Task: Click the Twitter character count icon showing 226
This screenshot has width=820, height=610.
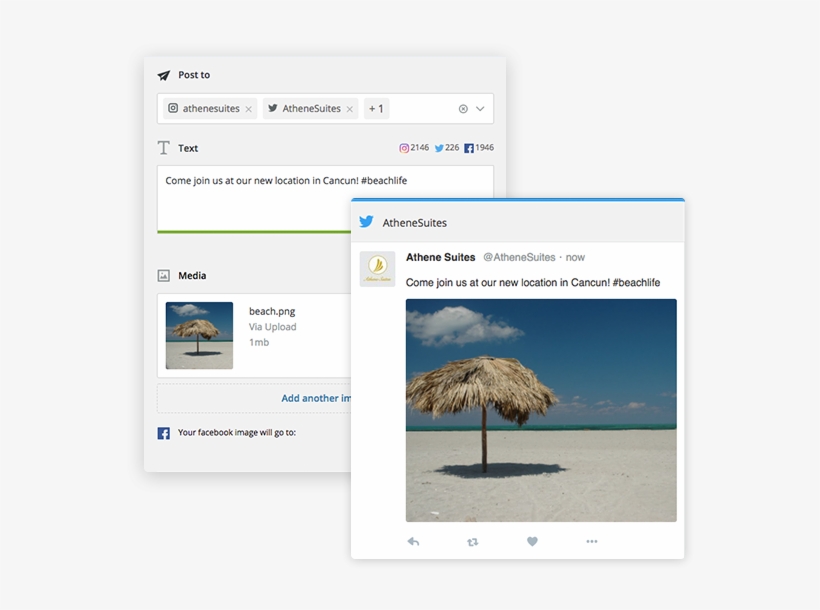Action: point(439,146)
